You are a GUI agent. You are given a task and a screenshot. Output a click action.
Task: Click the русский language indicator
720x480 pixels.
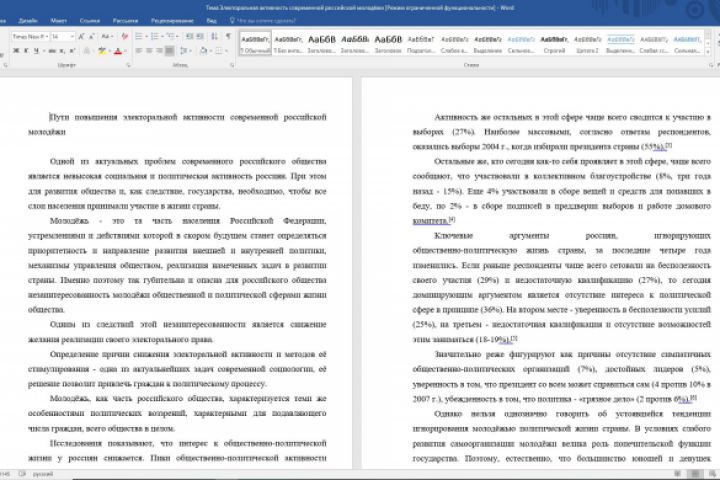click(x=43, y=474)
